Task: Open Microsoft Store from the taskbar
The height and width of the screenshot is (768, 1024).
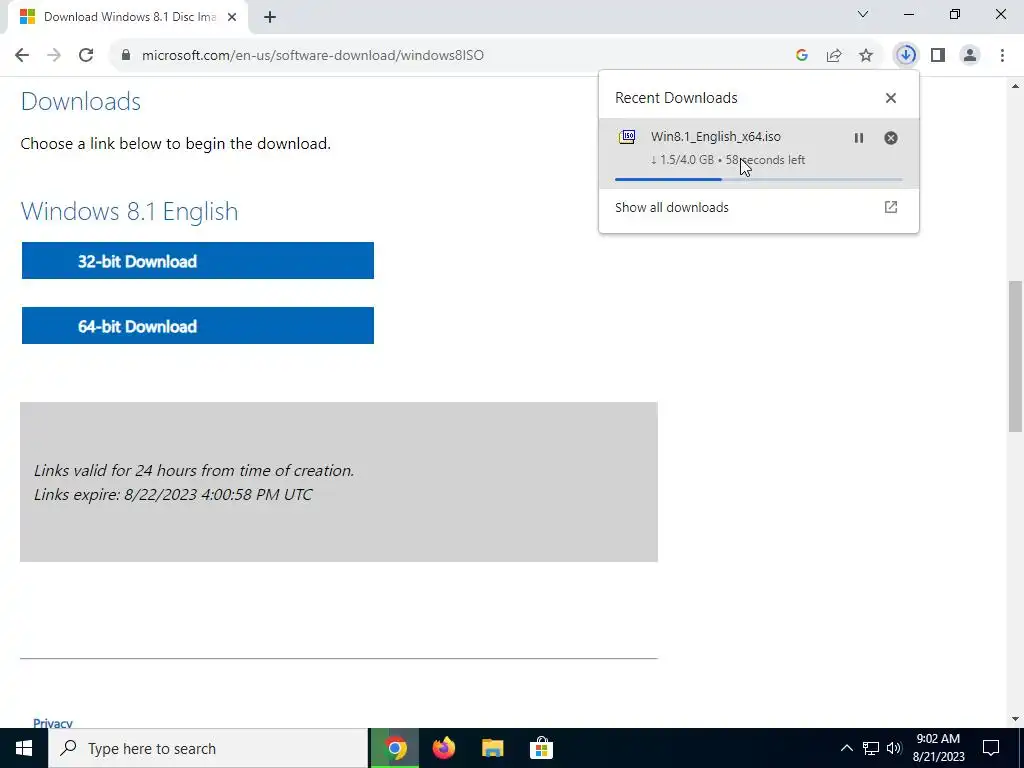Action: tap(541, 748)
